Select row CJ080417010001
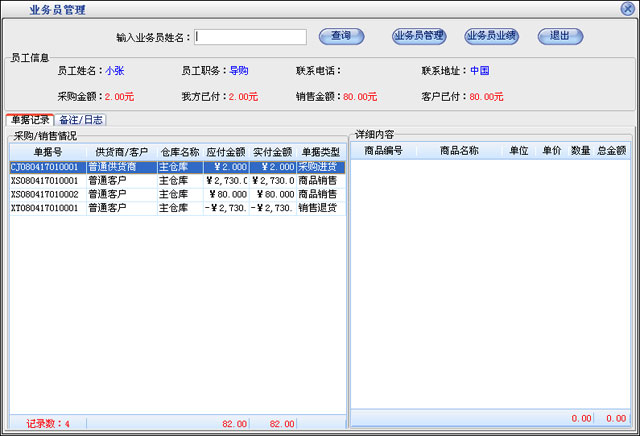The image size is (640, 436). pos(178,167)
